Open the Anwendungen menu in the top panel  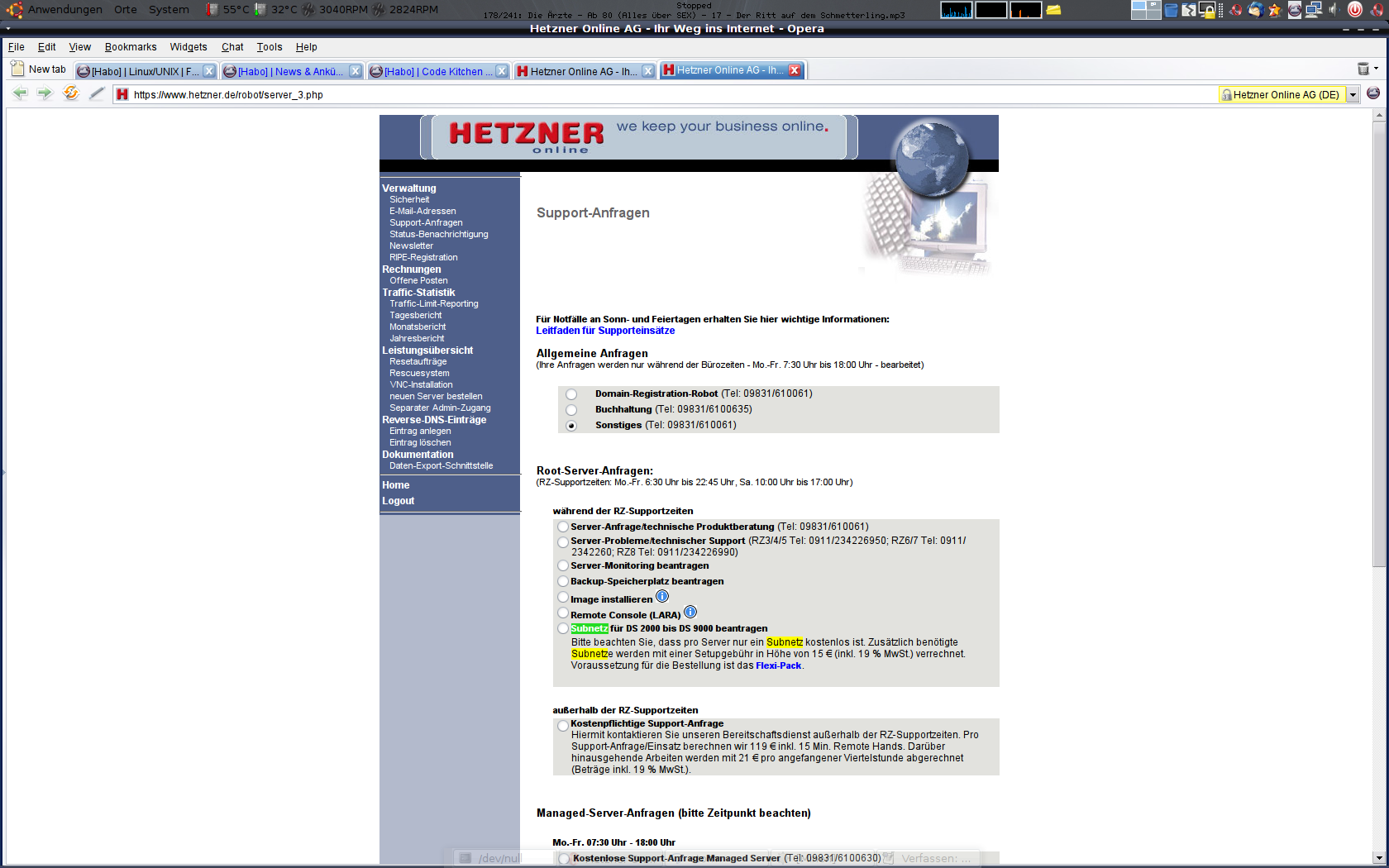pos(64,10)
